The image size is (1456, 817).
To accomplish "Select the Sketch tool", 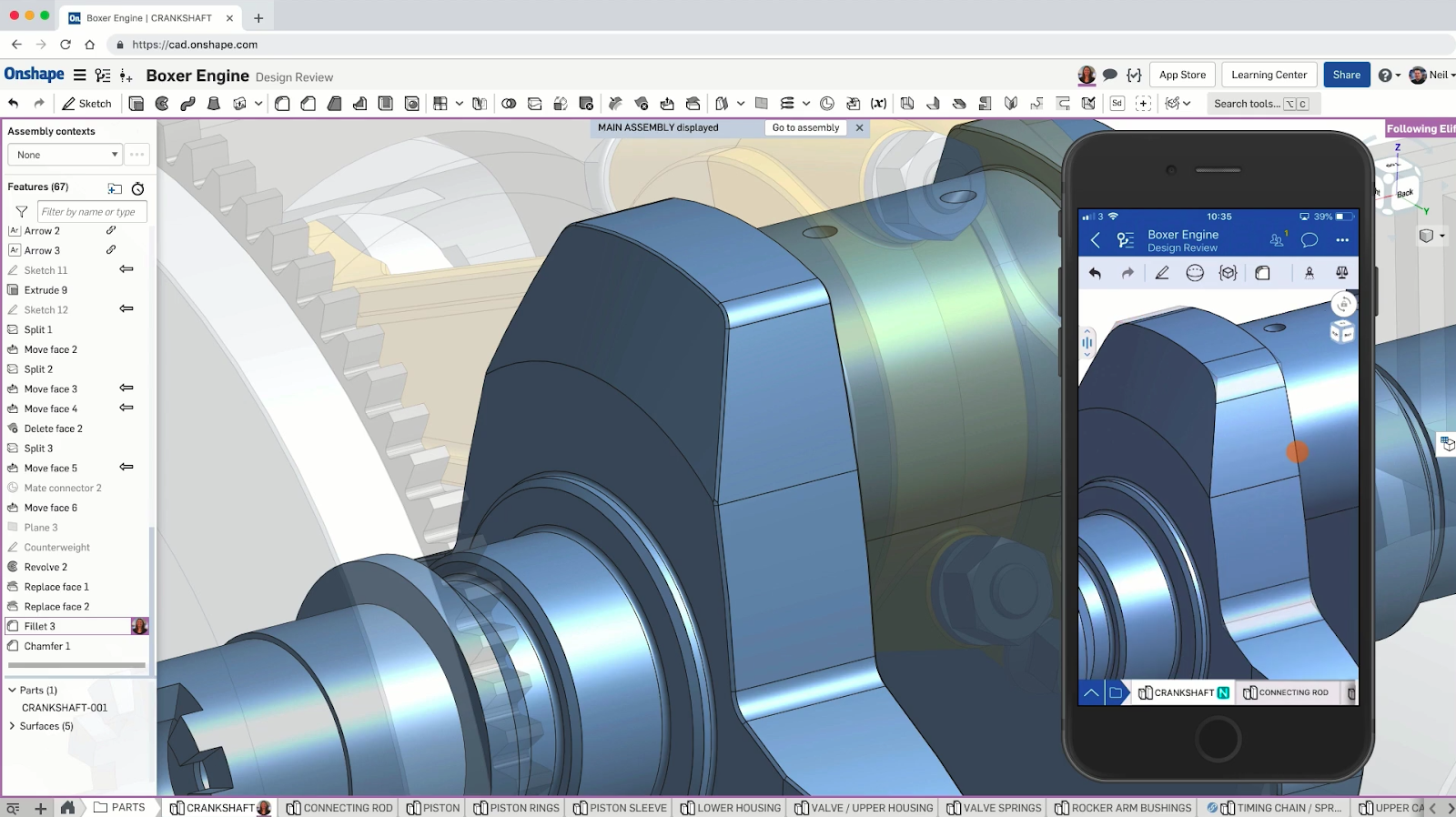I will 86,104.
